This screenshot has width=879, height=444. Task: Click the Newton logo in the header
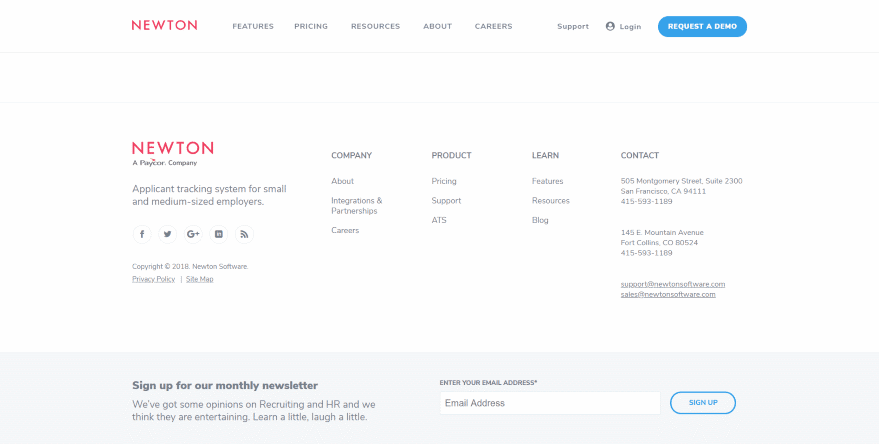[164, 25]
